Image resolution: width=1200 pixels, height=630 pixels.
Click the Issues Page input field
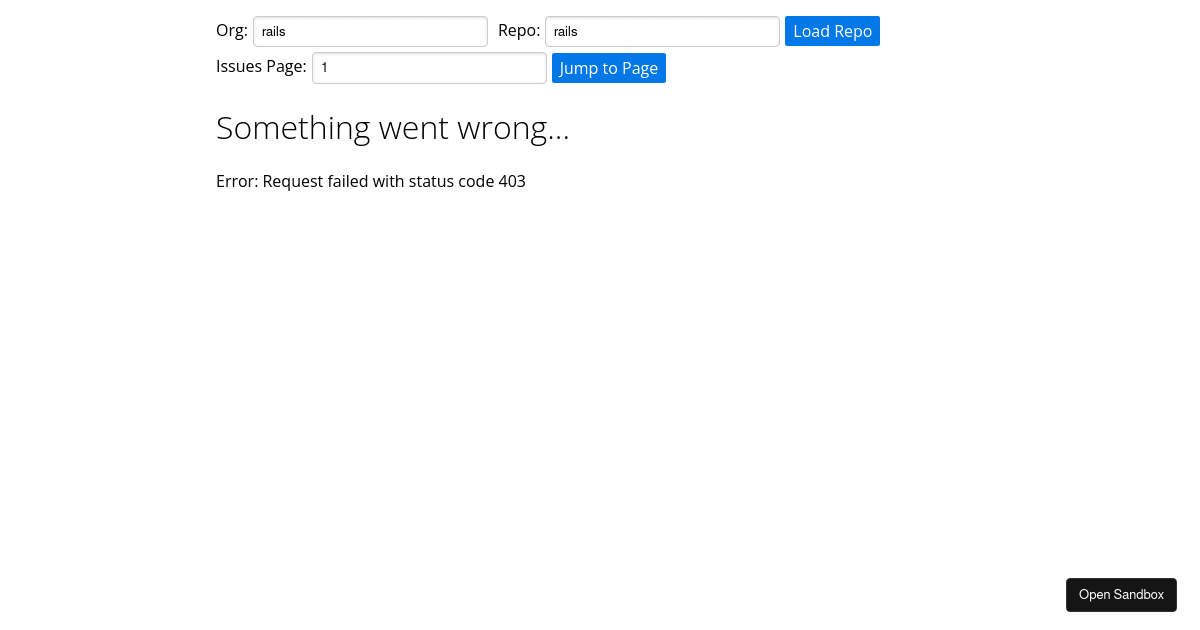click(428, 68)
